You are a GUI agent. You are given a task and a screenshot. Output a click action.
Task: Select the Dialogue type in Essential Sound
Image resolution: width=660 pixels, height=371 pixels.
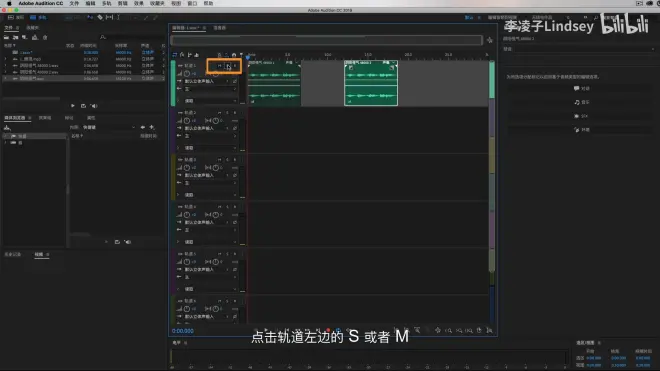[582, 88]
